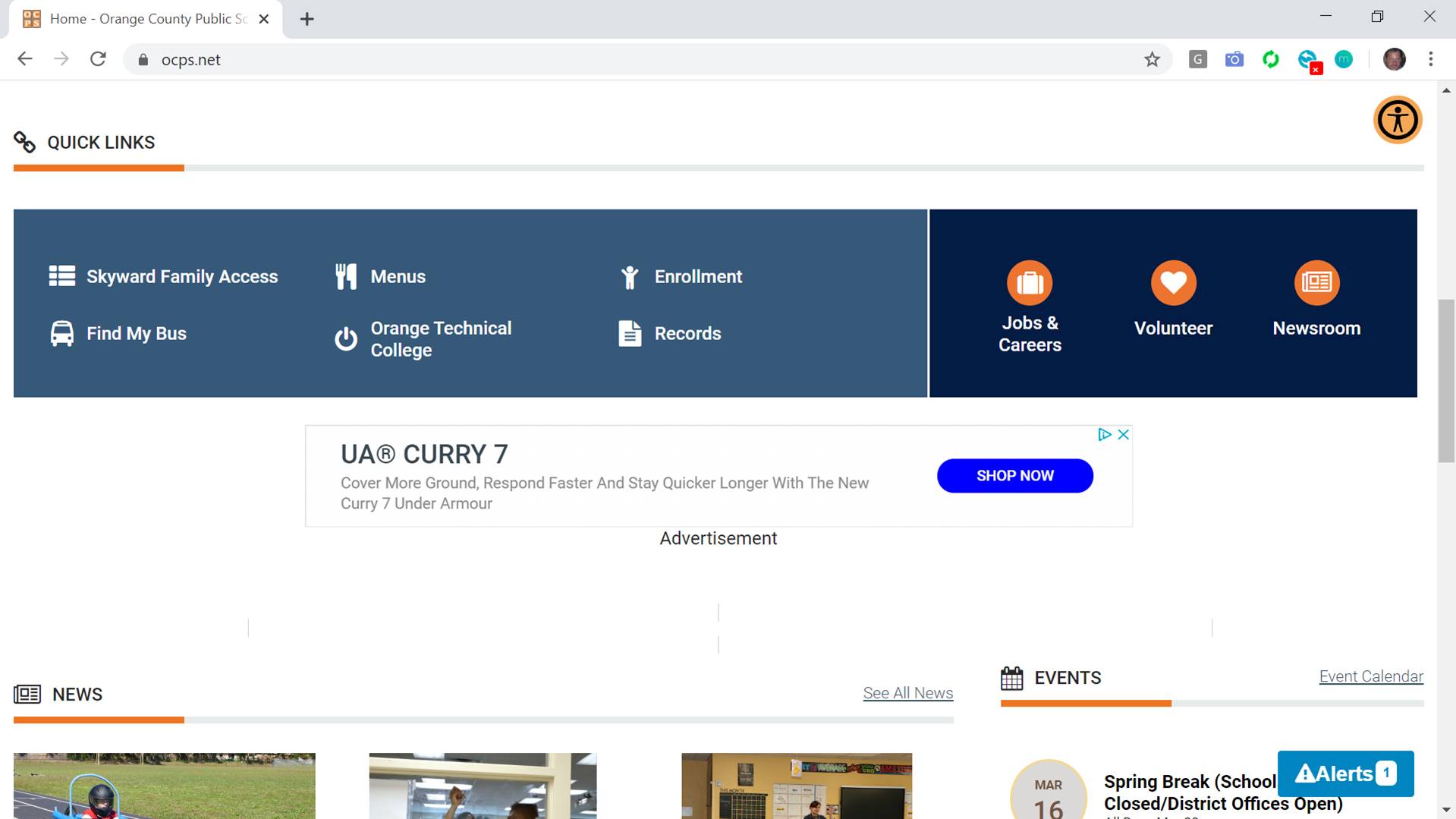Open Spring Break event title

[x=1223, y=792]
